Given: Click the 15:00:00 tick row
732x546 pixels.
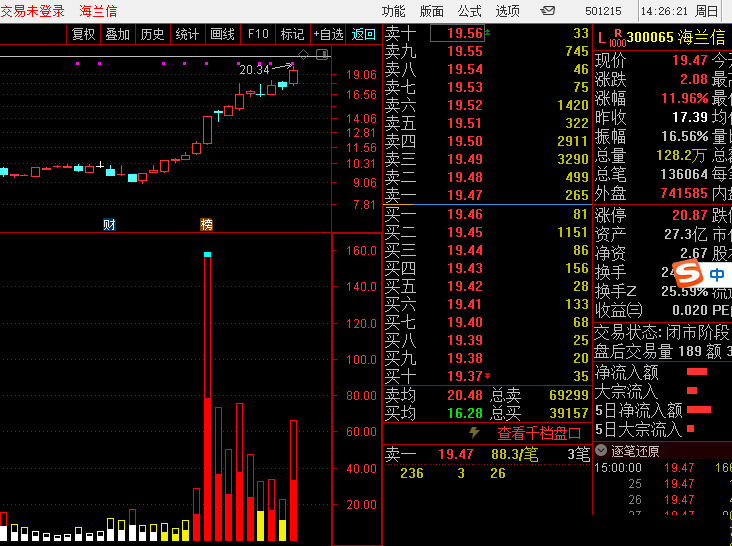Looking at the screenshot, I should point(662,468).
